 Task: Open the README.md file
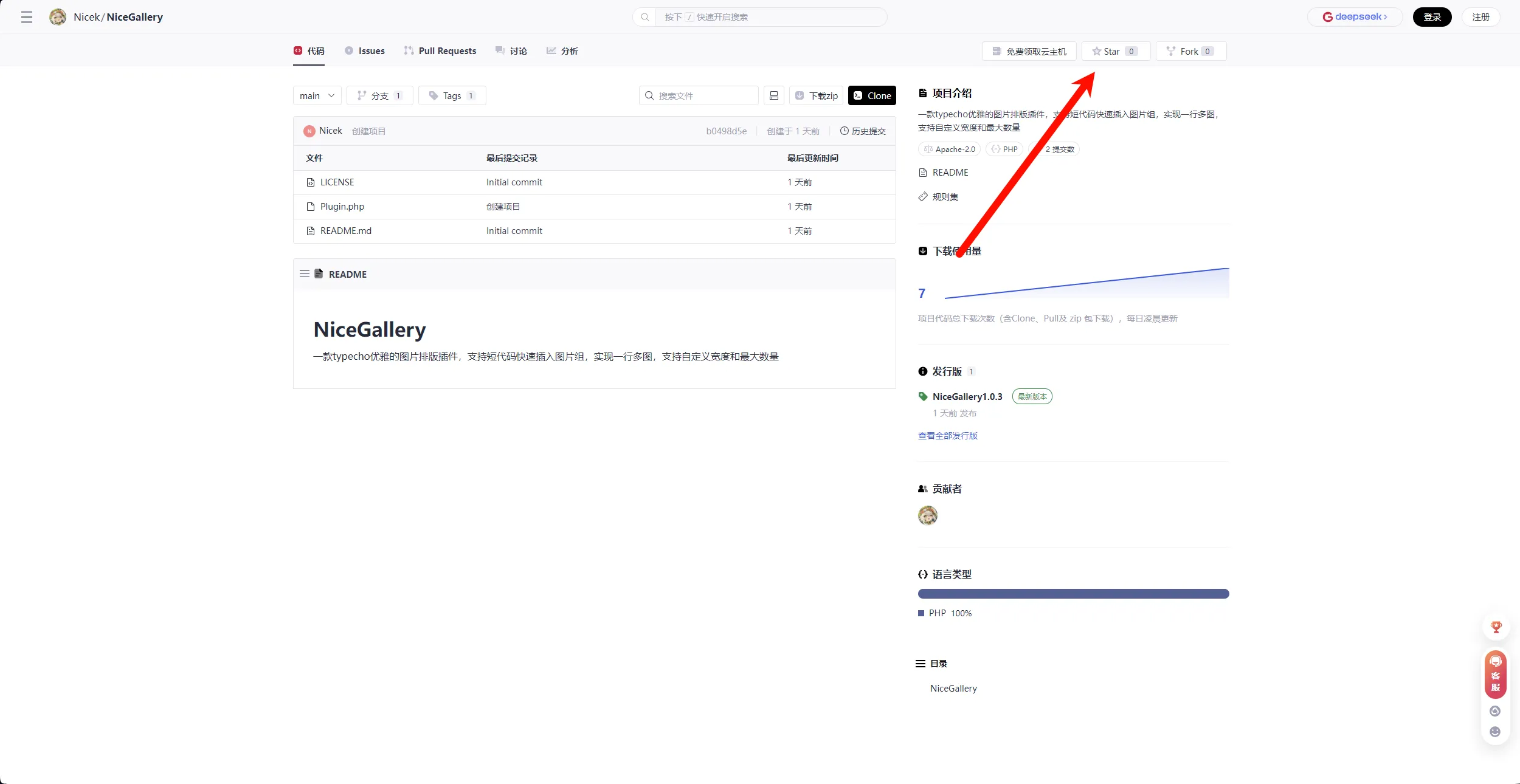point(345,231)
